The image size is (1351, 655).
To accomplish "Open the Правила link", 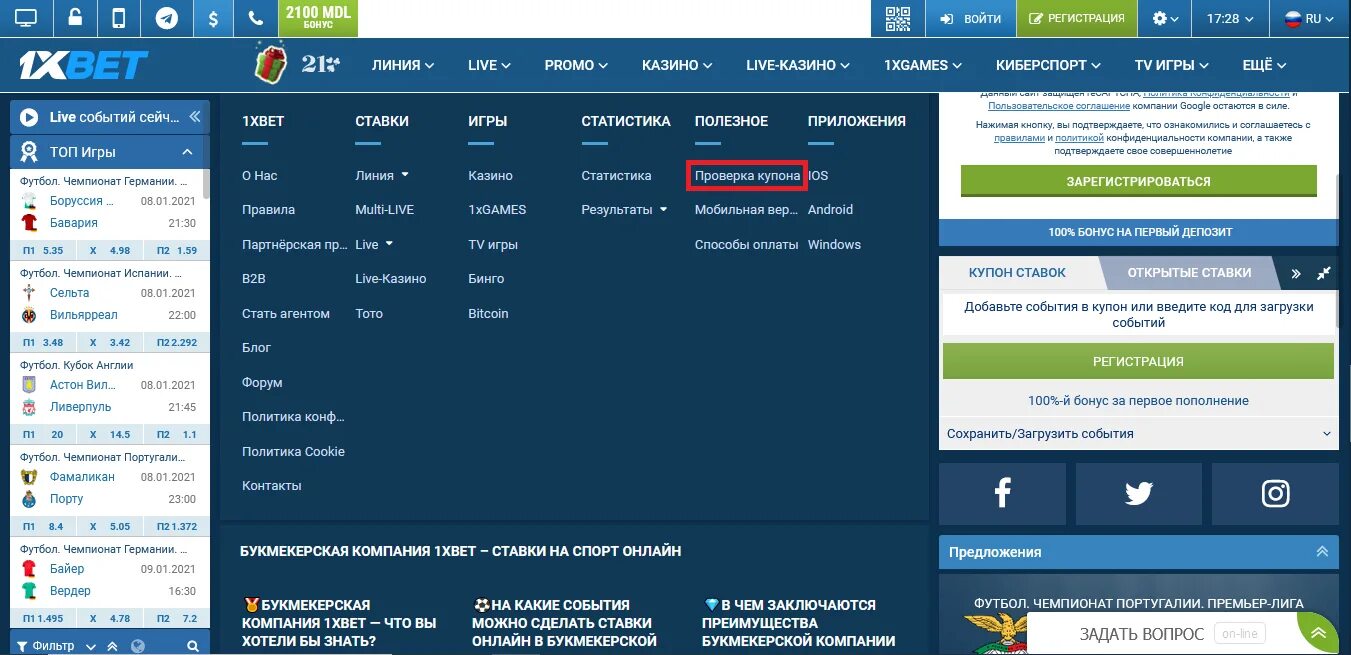I will click(268, 210).
